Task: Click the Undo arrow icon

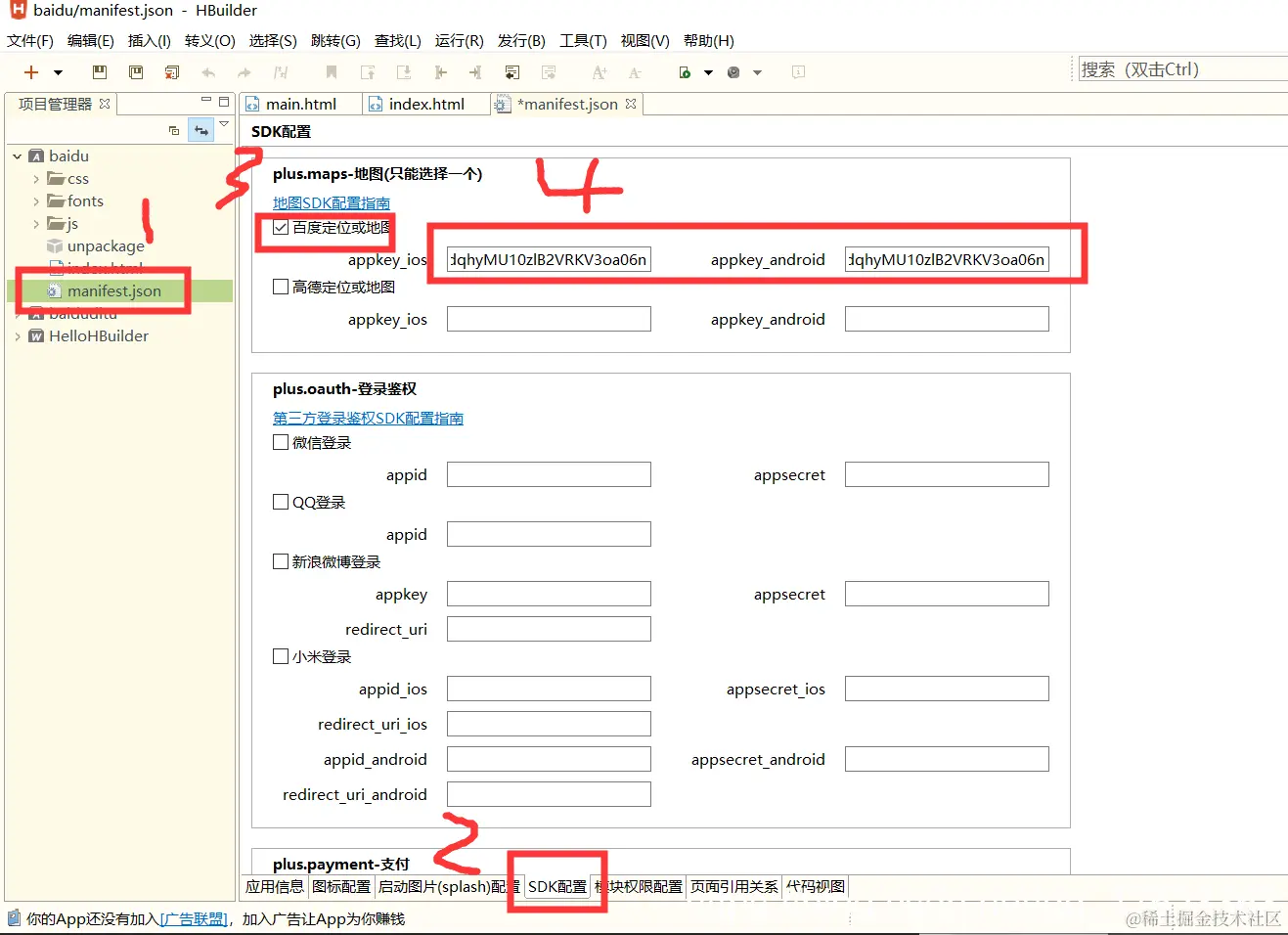Action: point(208,72)
